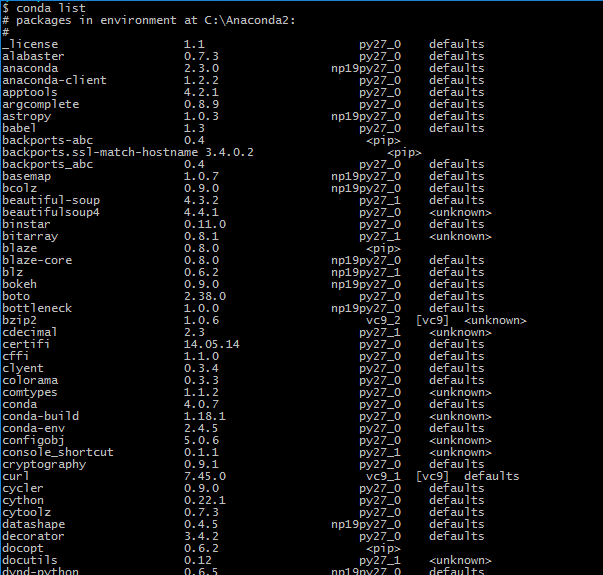The image size is (603, 575).
Task: Click the 'docutils' package name
Action: coord(30,560)
